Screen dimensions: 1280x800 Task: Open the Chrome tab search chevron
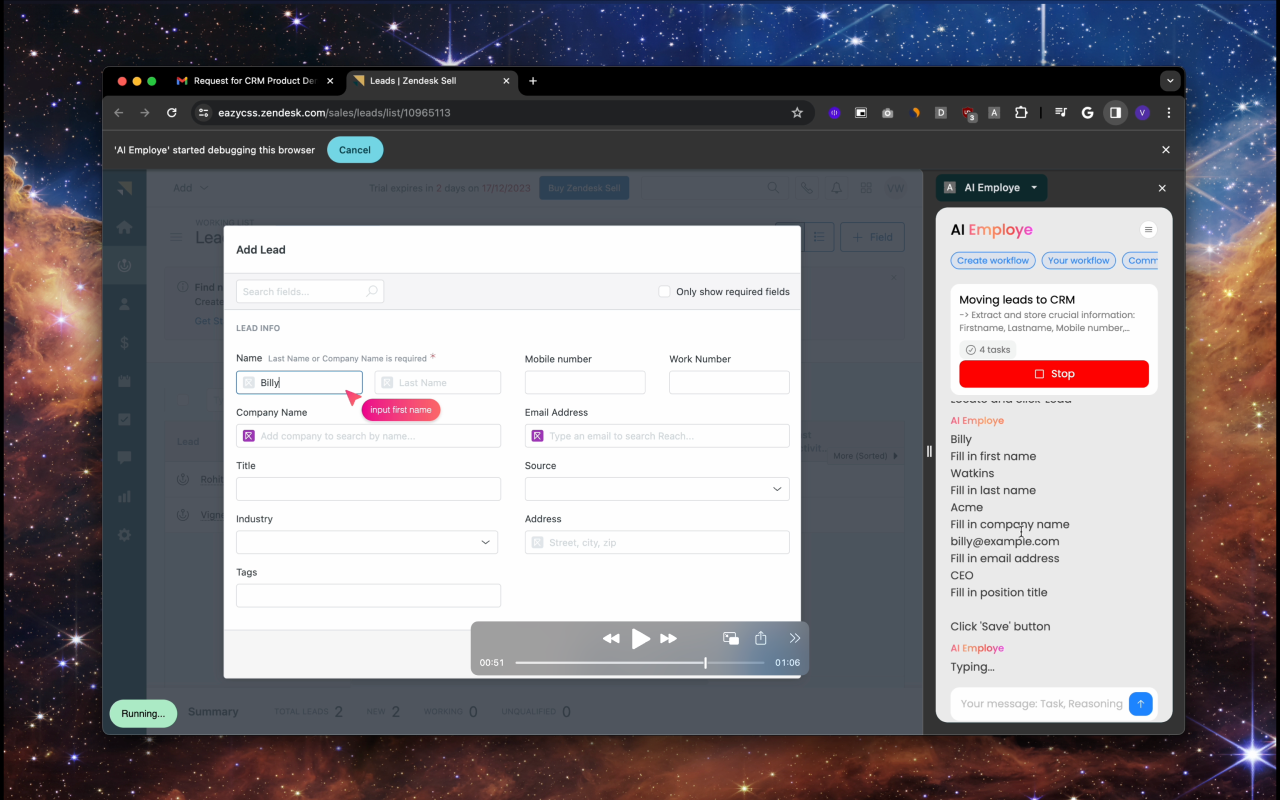click(1170, 81)
